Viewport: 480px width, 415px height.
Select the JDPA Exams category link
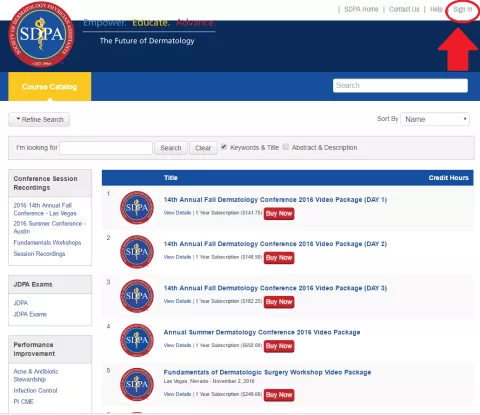point(30,314)
